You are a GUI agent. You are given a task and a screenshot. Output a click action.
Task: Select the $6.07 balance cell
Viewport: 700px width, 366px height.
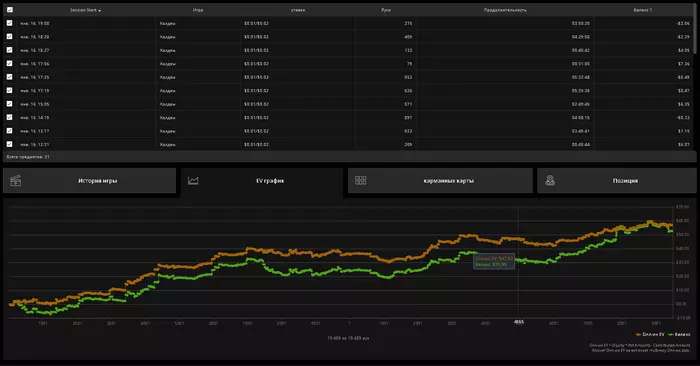pos(684,145)
